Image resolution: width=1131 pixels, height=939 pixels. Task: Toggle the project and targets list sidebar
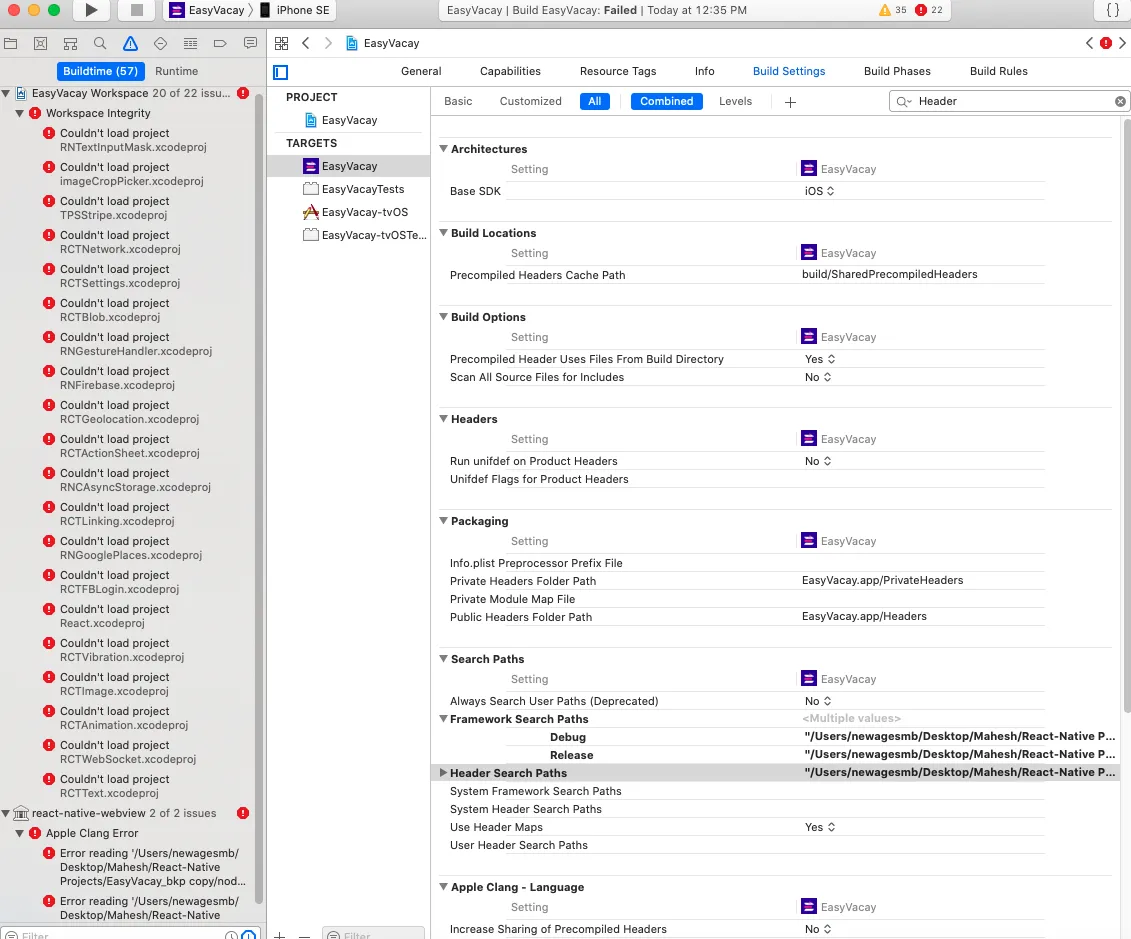click(x=281, y=72)
